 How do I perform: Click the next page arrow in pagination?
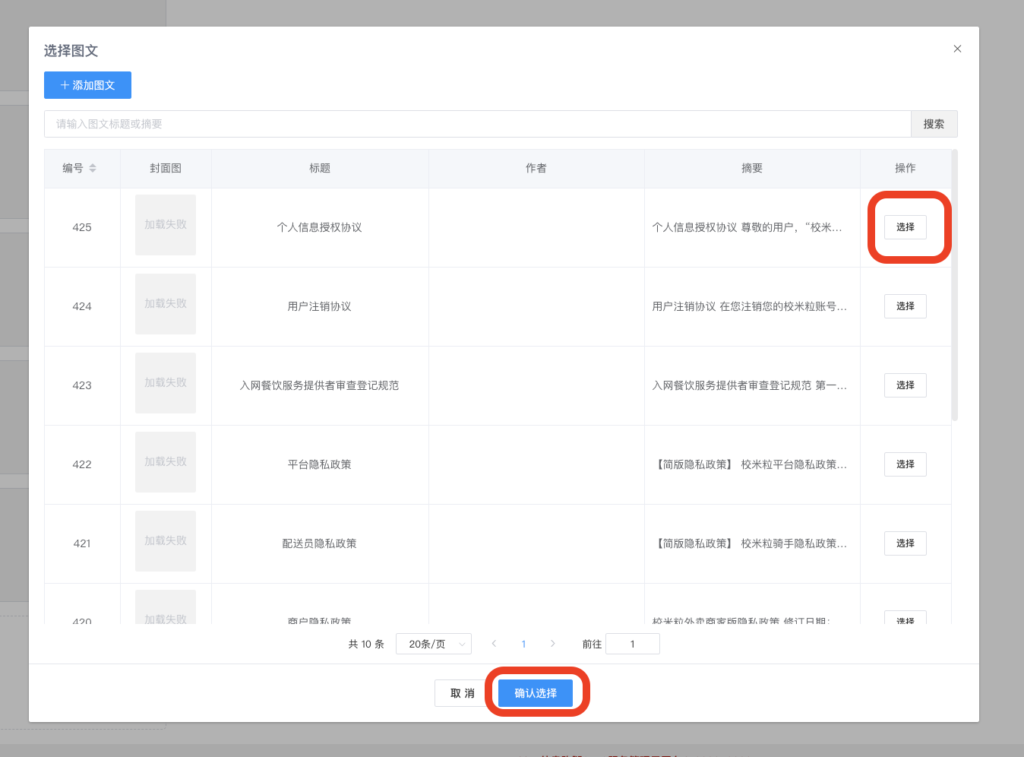(553, 643)
